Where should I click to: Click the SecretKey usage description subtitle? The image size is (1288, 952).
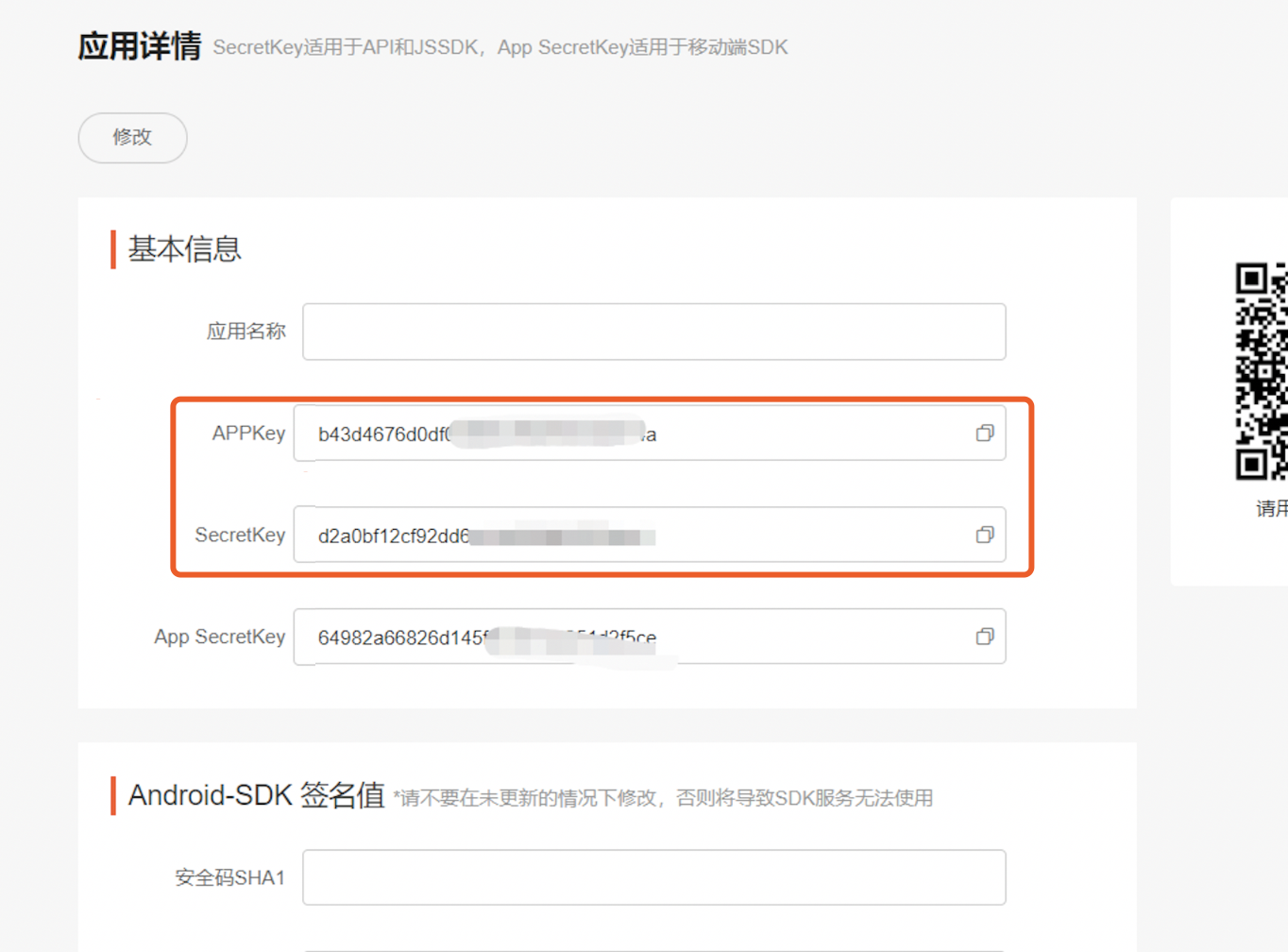(x=500, y=48)
